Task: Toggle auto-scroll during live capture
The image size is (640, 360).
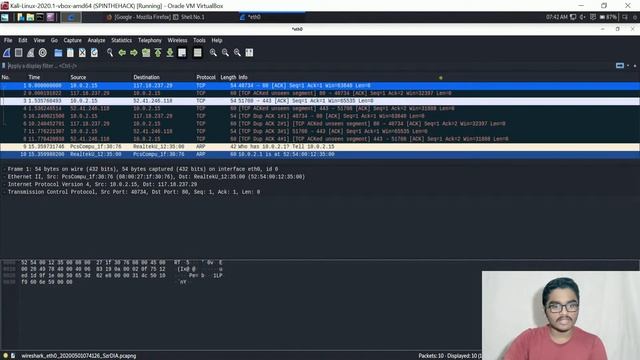Action: [x=182, y=53]
